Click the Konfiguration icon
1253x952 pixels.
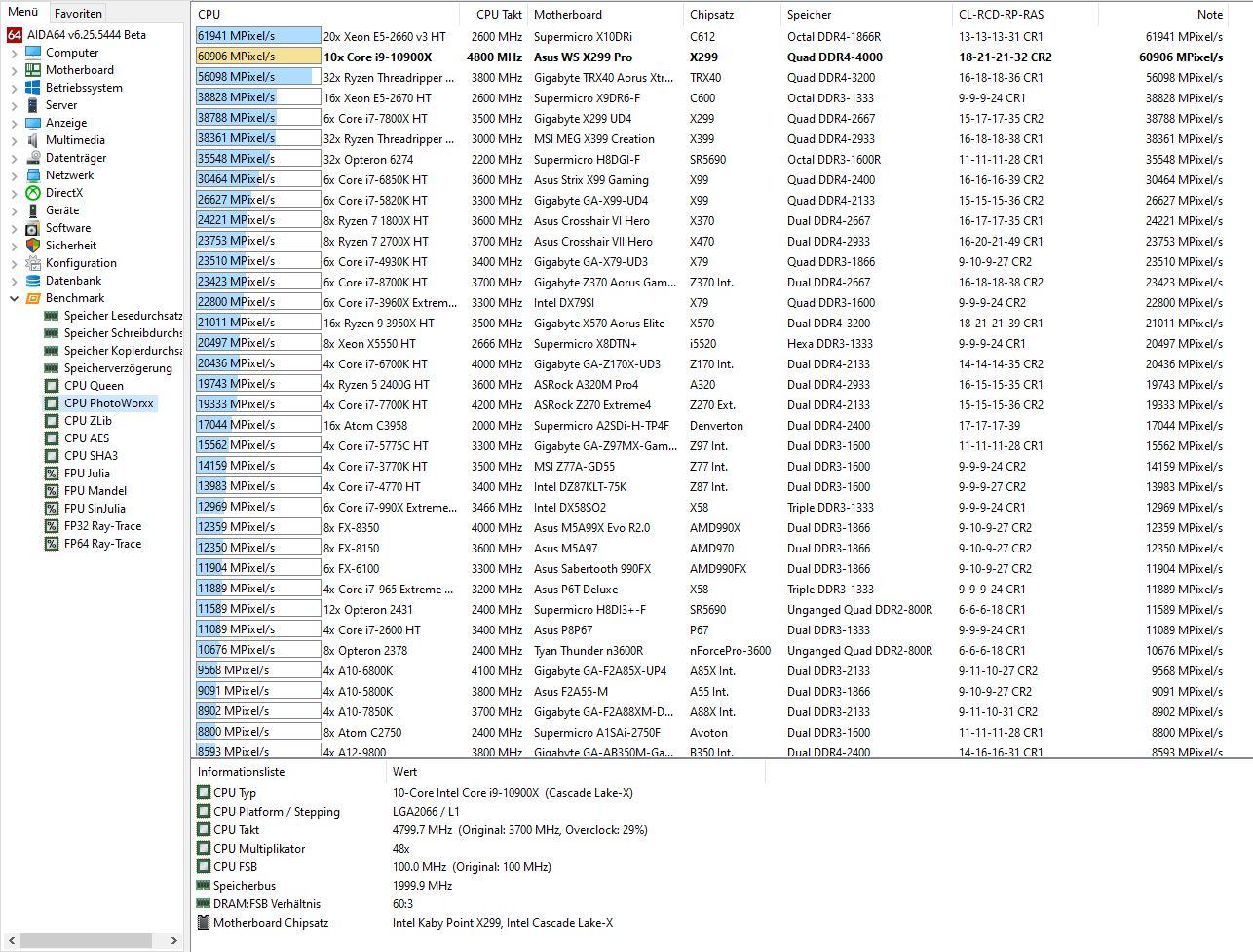[x=33, y=263]
